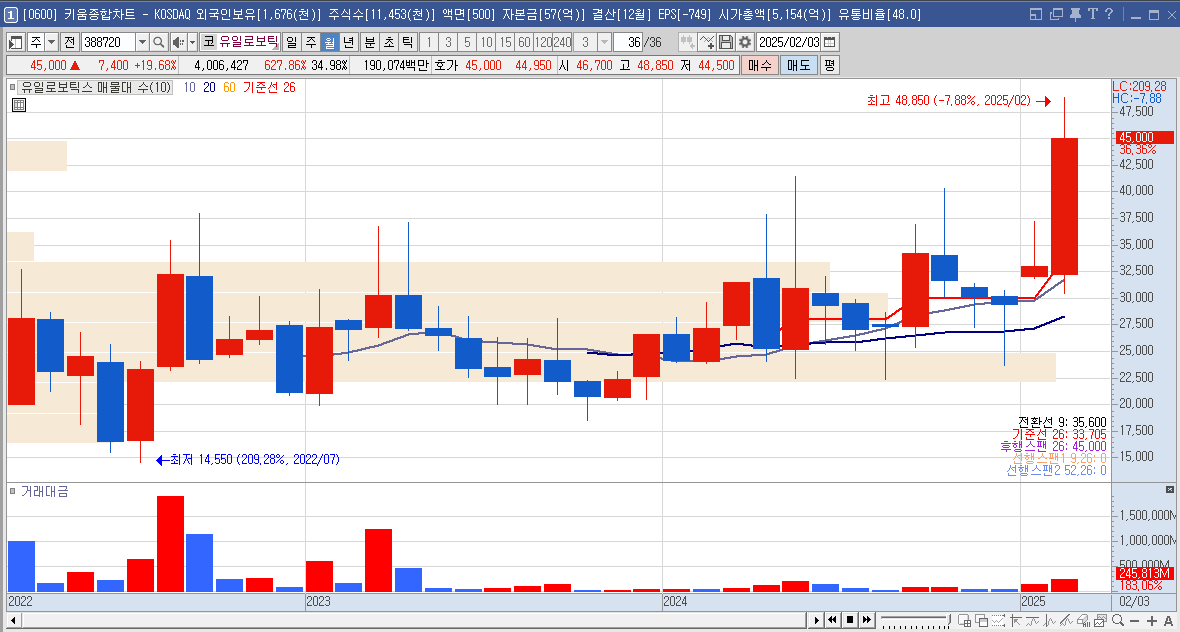Click the speaker sound icon
The width and height of the screenshot is (1180, 632).
177,42
